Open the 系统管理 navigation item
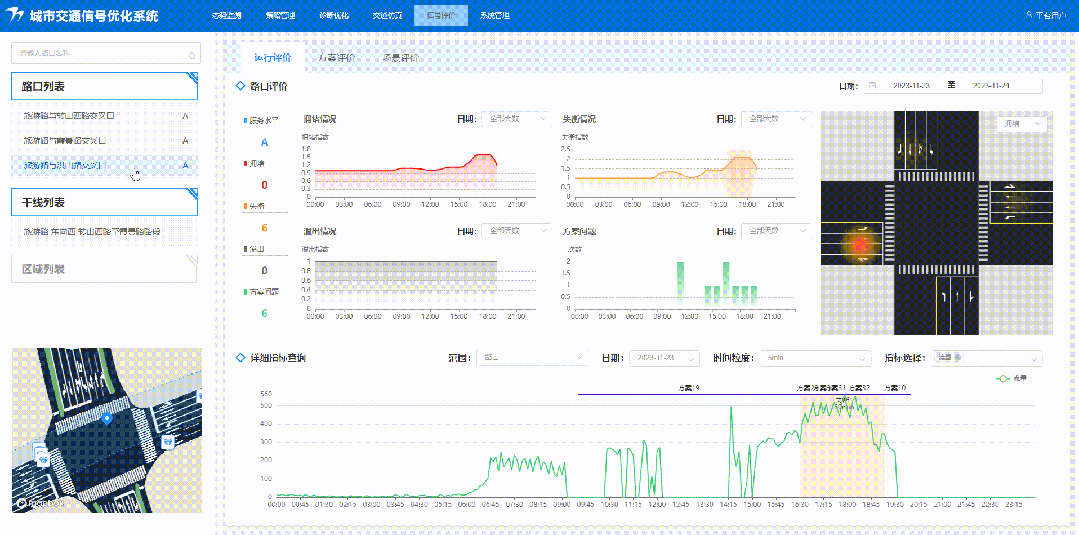This screenshot has height=535, width=1079. pyautogui.click(x=495, y=15)
